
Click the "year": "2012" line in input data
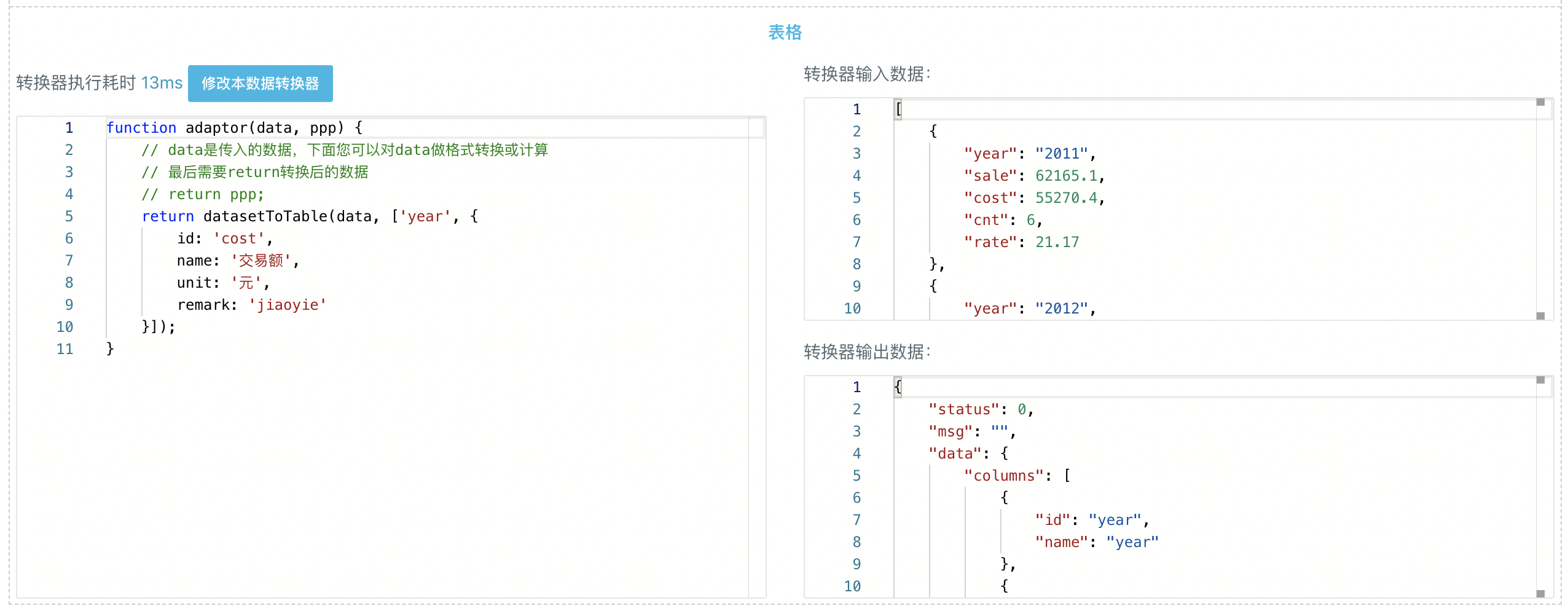pyautogui.click(x=1029, y=309)
